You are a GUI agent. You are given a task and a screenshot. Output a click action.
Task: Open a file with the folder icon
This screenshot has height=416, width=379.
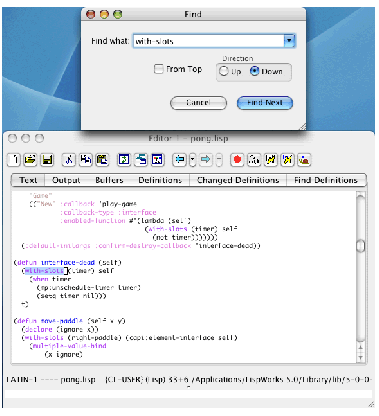pos(30,160)
